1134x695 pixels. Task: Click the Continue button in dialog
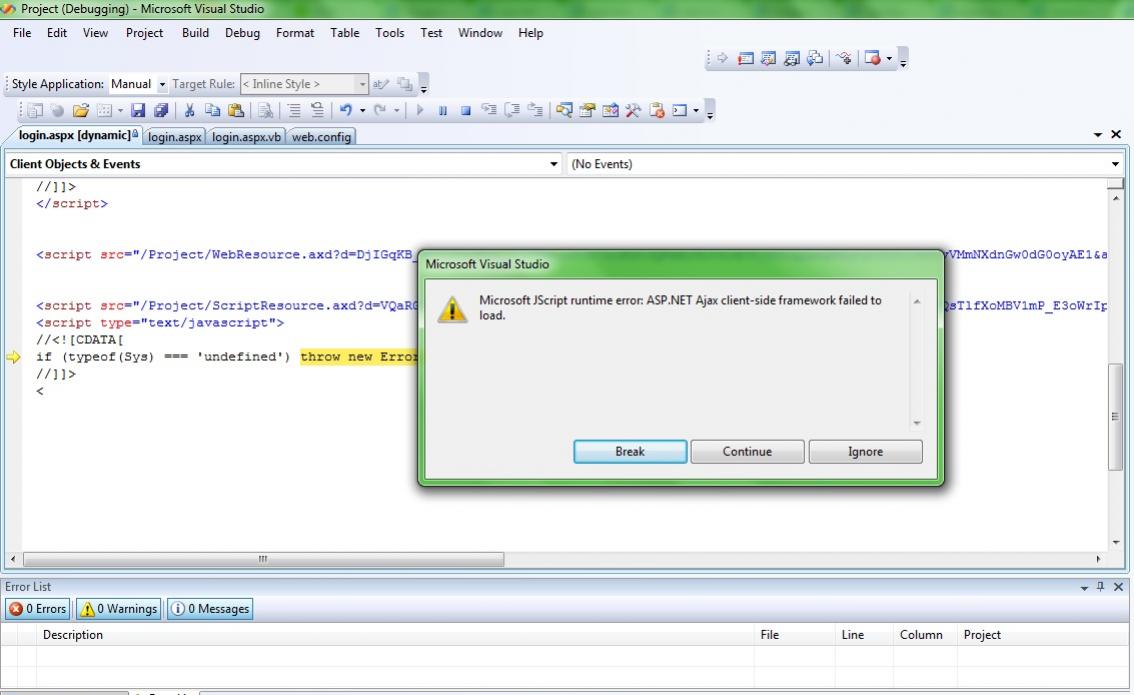(x=747, y=451)
